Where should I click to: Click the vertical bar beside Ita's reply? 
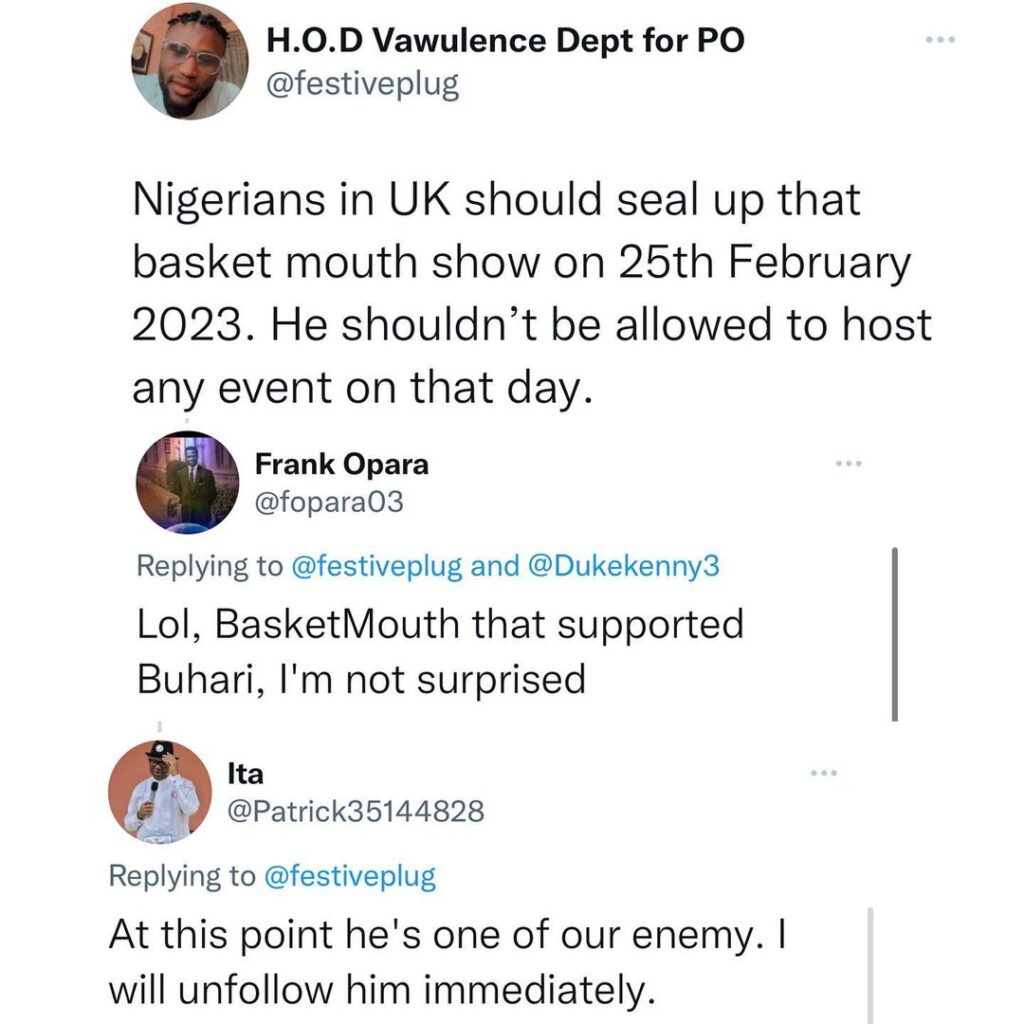click(868, 965)
